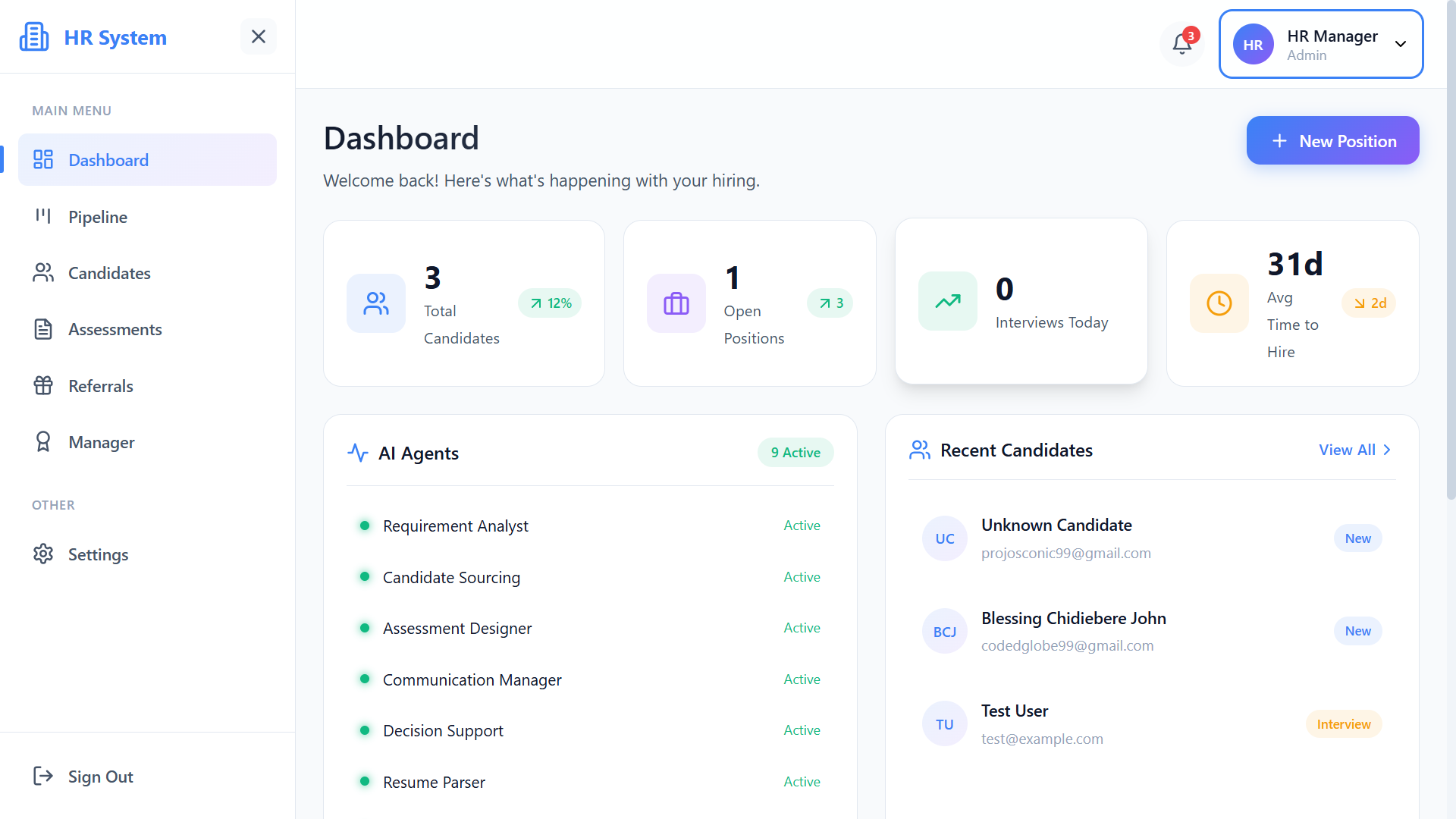This screenshot has width=1456, height=819.
Task: Click the Interview status badge for Test User
Action: tap(1342, 723)
